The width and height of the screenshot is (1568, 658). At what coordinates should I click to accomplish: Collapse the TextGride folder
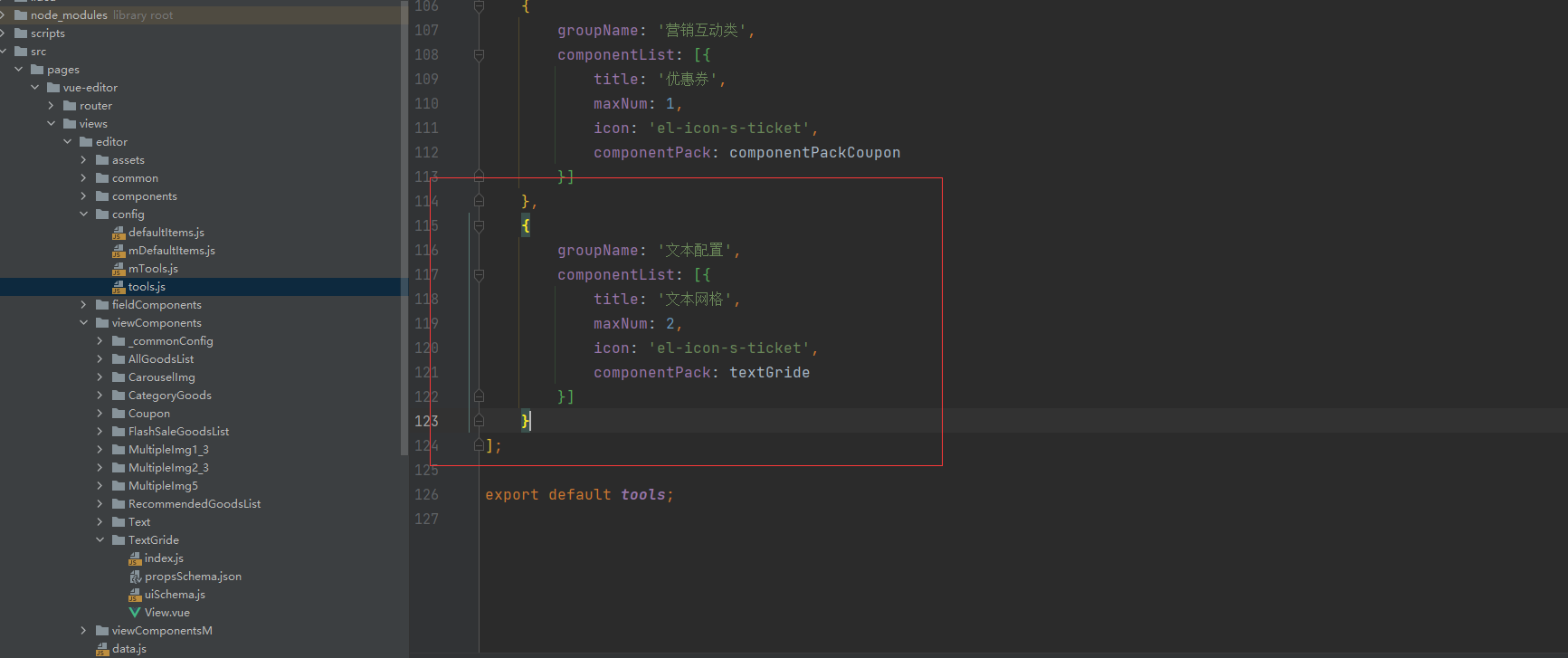pos(100,540)
